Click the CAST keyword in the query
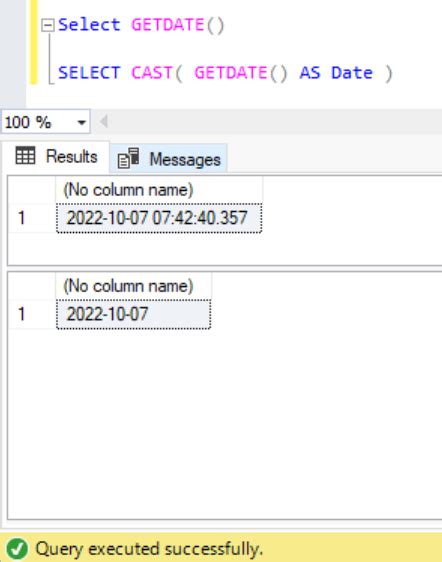The width and height of the screenshot is (442, 562). pos(152,73)
